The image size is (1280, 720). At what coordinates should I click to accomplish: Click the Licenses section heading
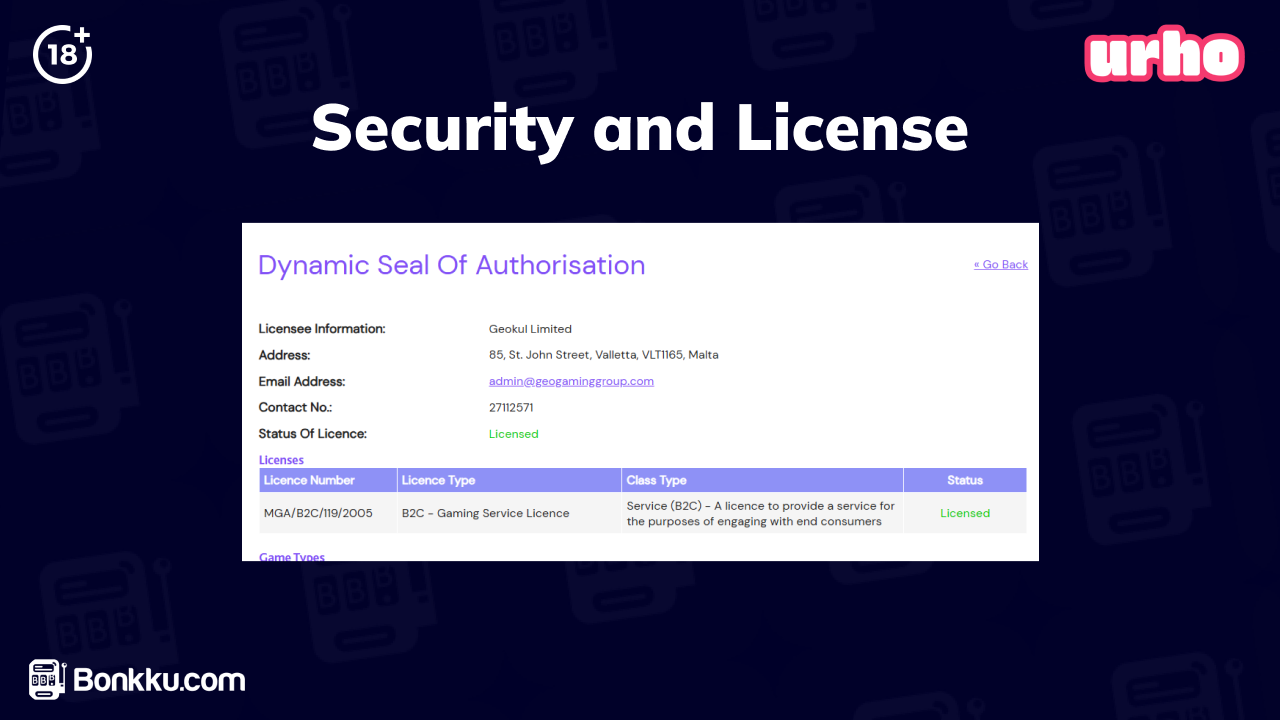tap(281, 460)
